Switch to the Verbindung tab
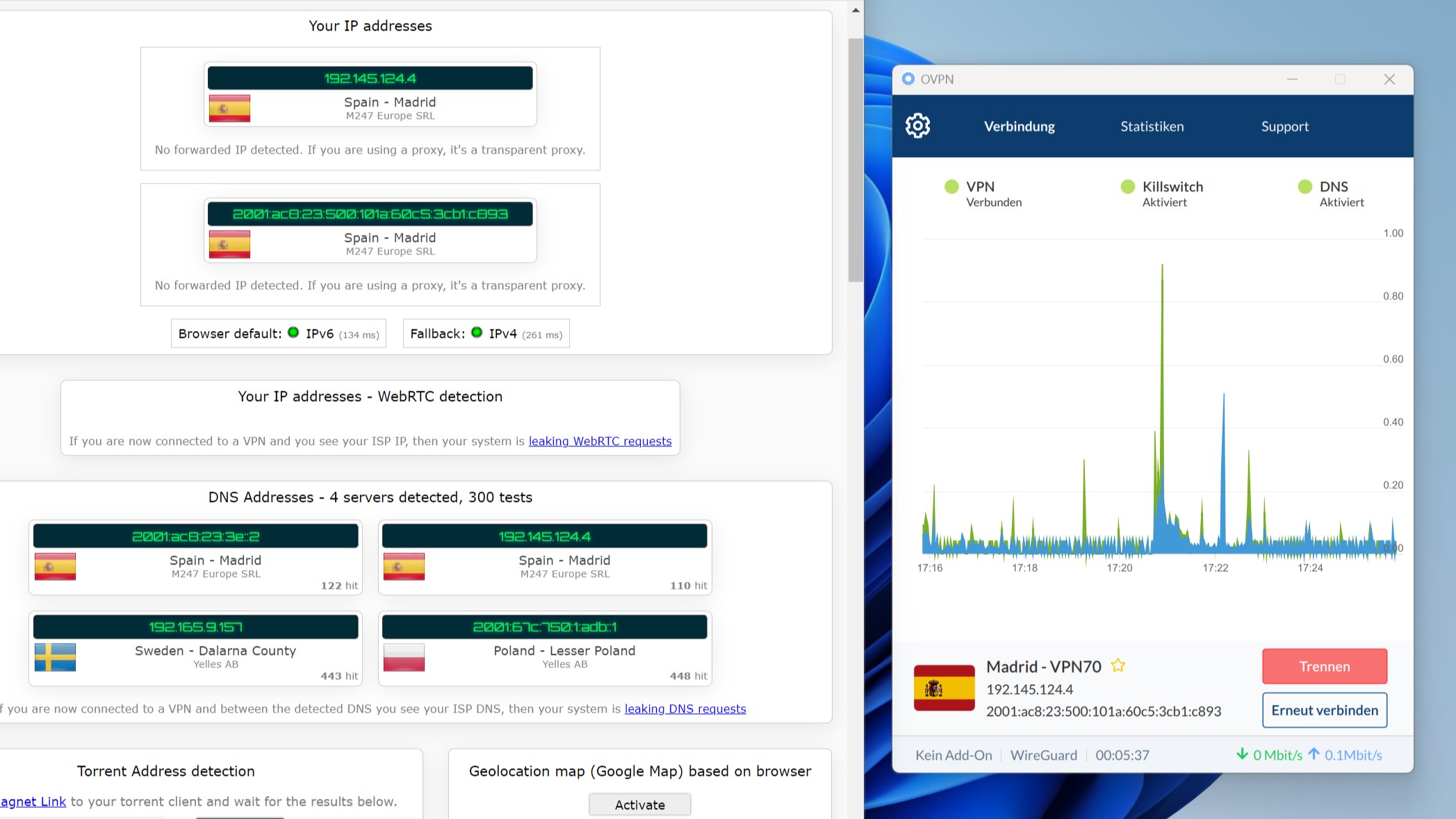This screenshot has width=1456, height=819. 1019,127
